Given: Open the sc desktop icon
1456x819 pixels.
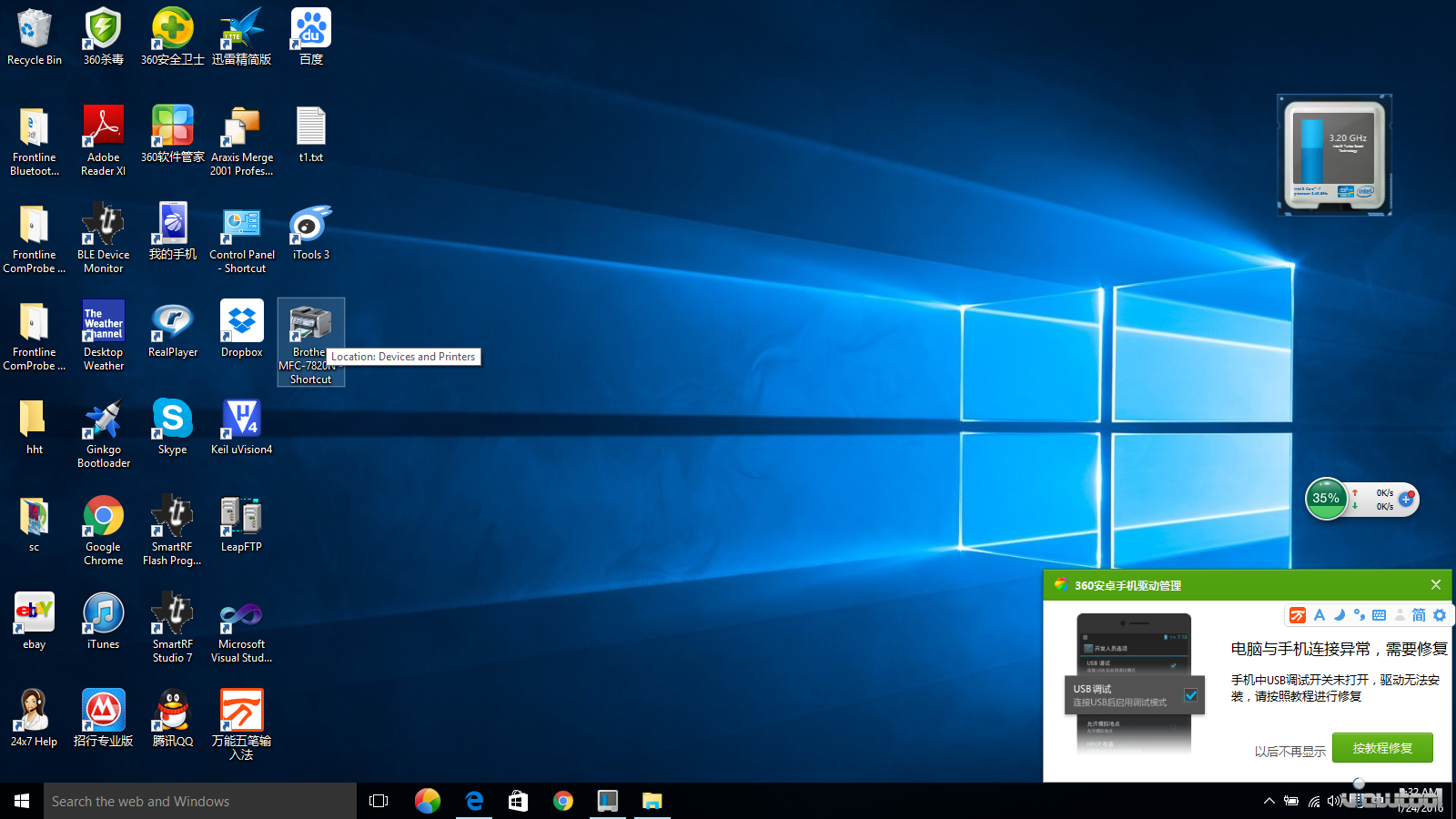Looking at the screenshot, I should click(35, 524).
